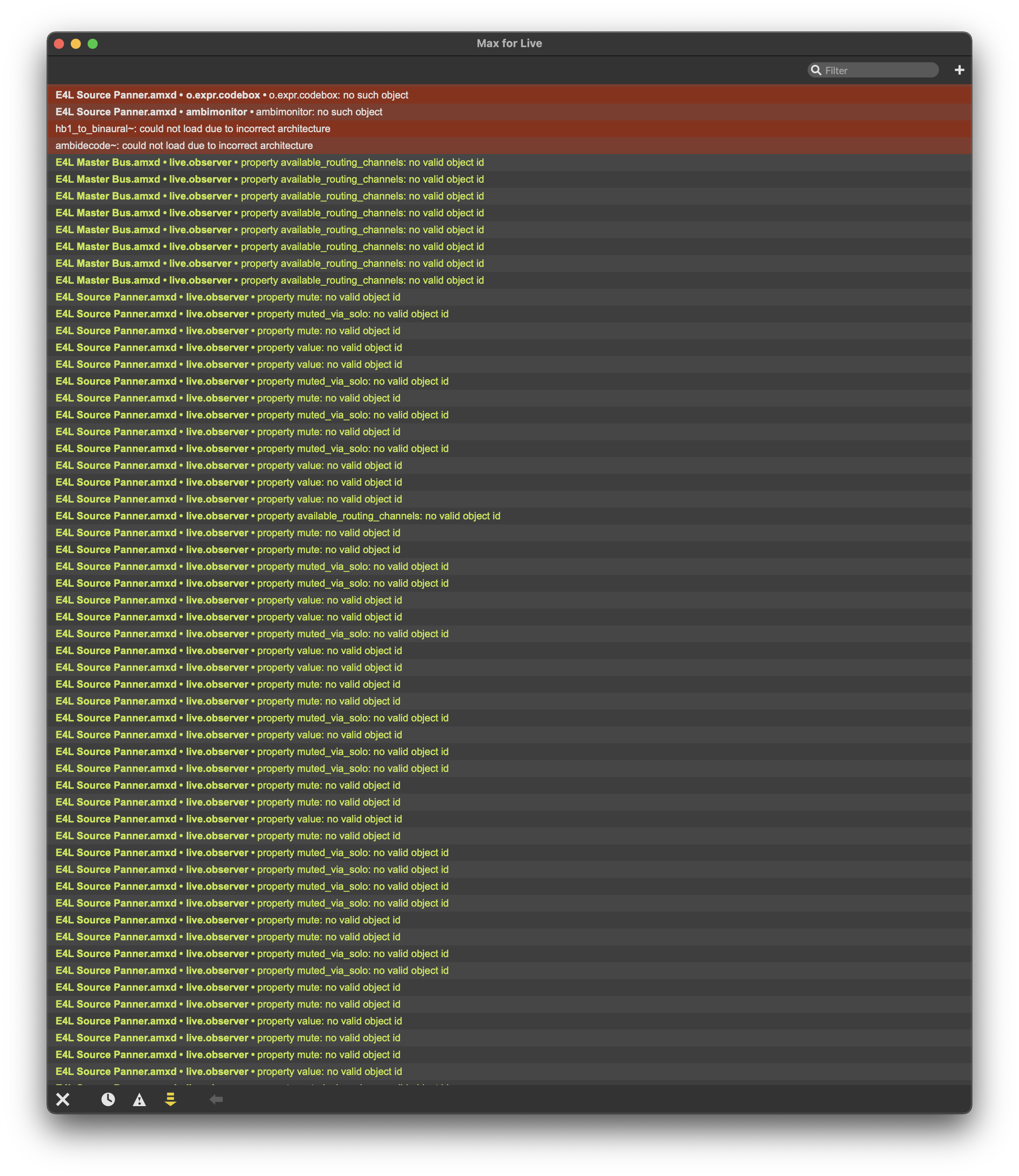Toggle the show time clock icon
1019x1176 pixels.
(x=108, y=1099)
